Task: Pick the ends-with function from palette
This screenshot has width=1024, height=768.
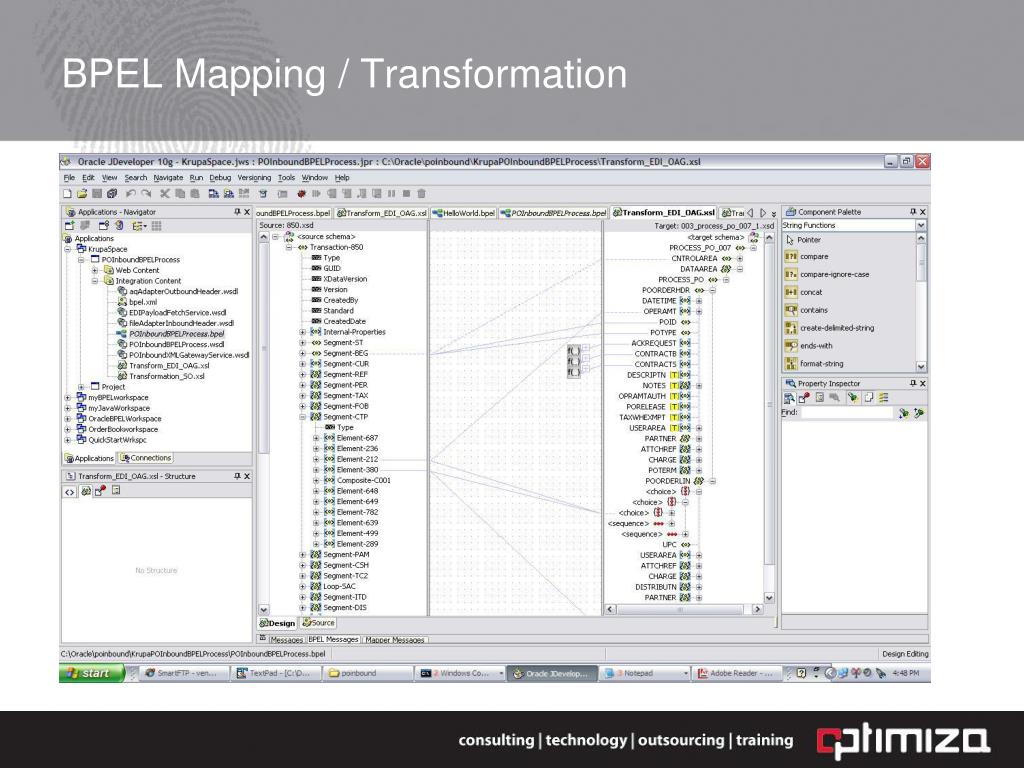Action: [x=809, y=345]
